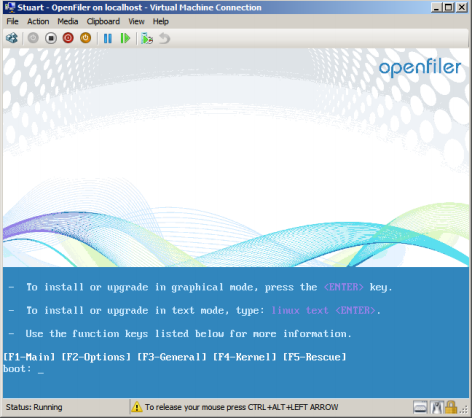Reset the VM with green play icon
The width and height of the screenshot is (472, 419).
pos(125,38)
